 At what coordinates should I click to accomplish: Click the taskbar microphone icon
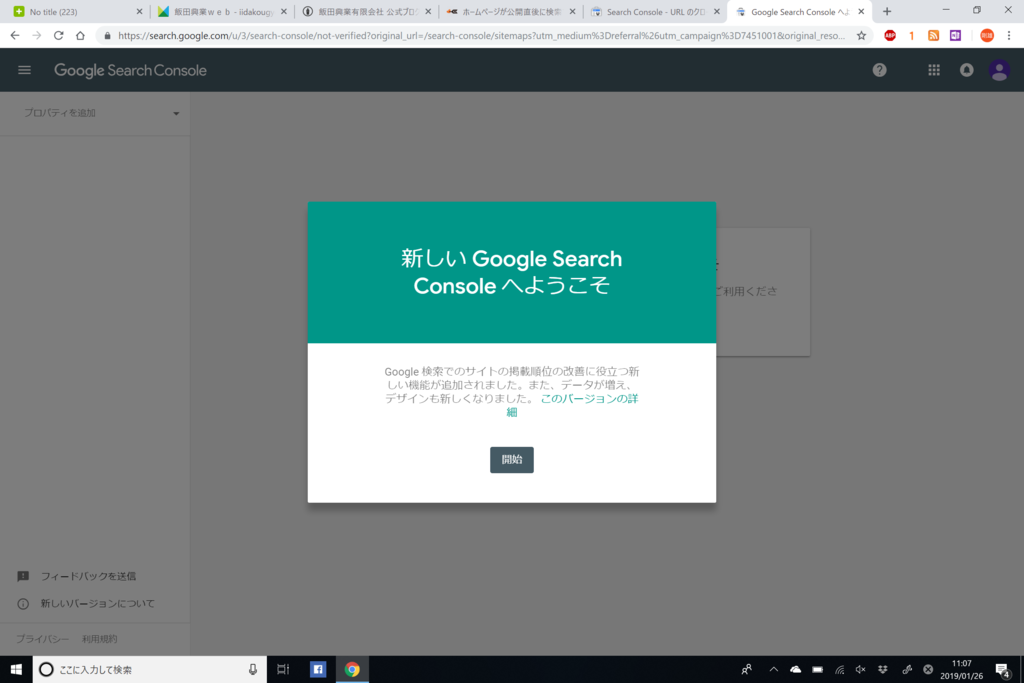point(253,669)
